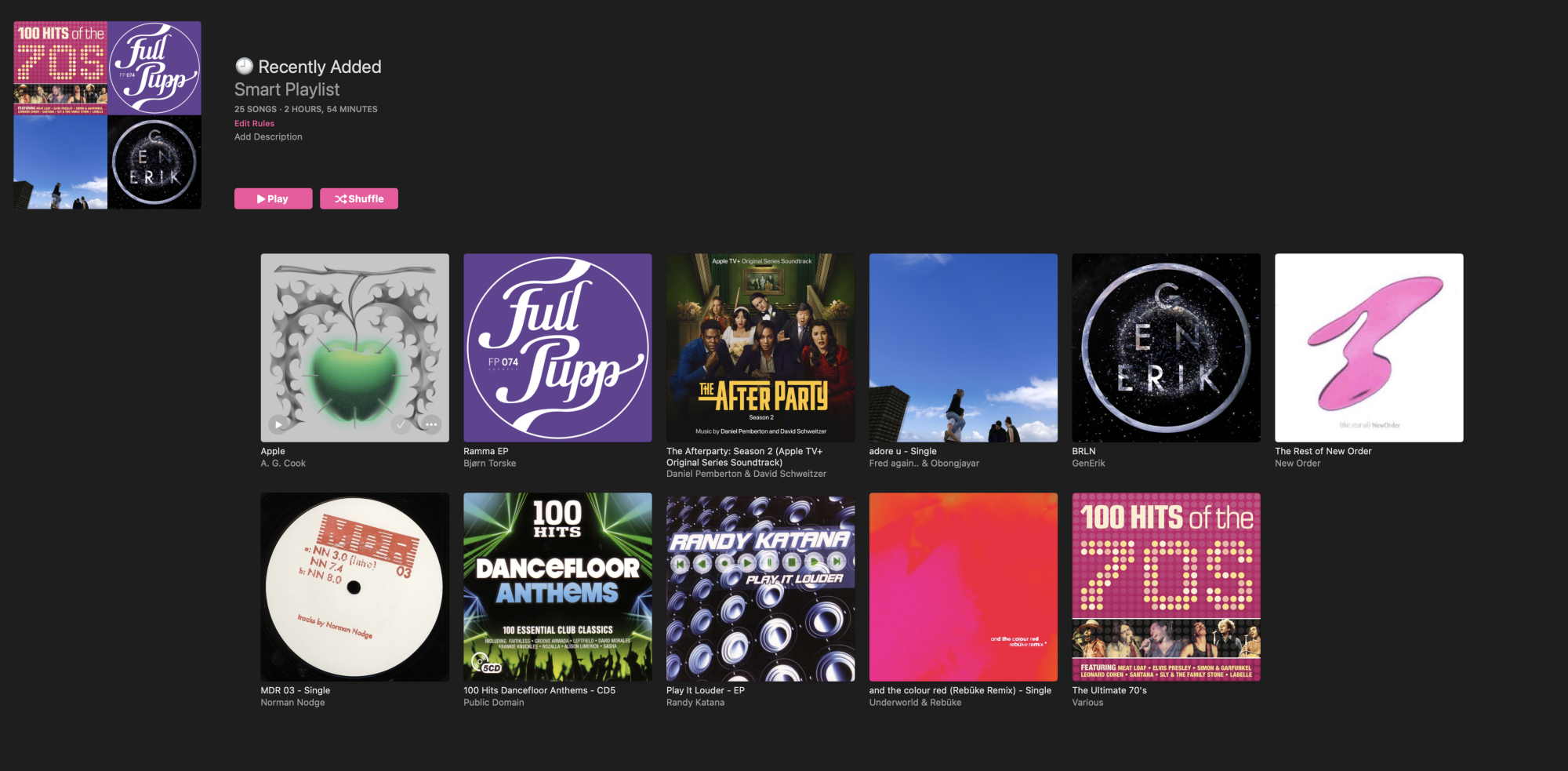
Task: Click '25 SONGS · 2 HOURS, 54 MINUTES' info
Action: (x=306, y=109)
